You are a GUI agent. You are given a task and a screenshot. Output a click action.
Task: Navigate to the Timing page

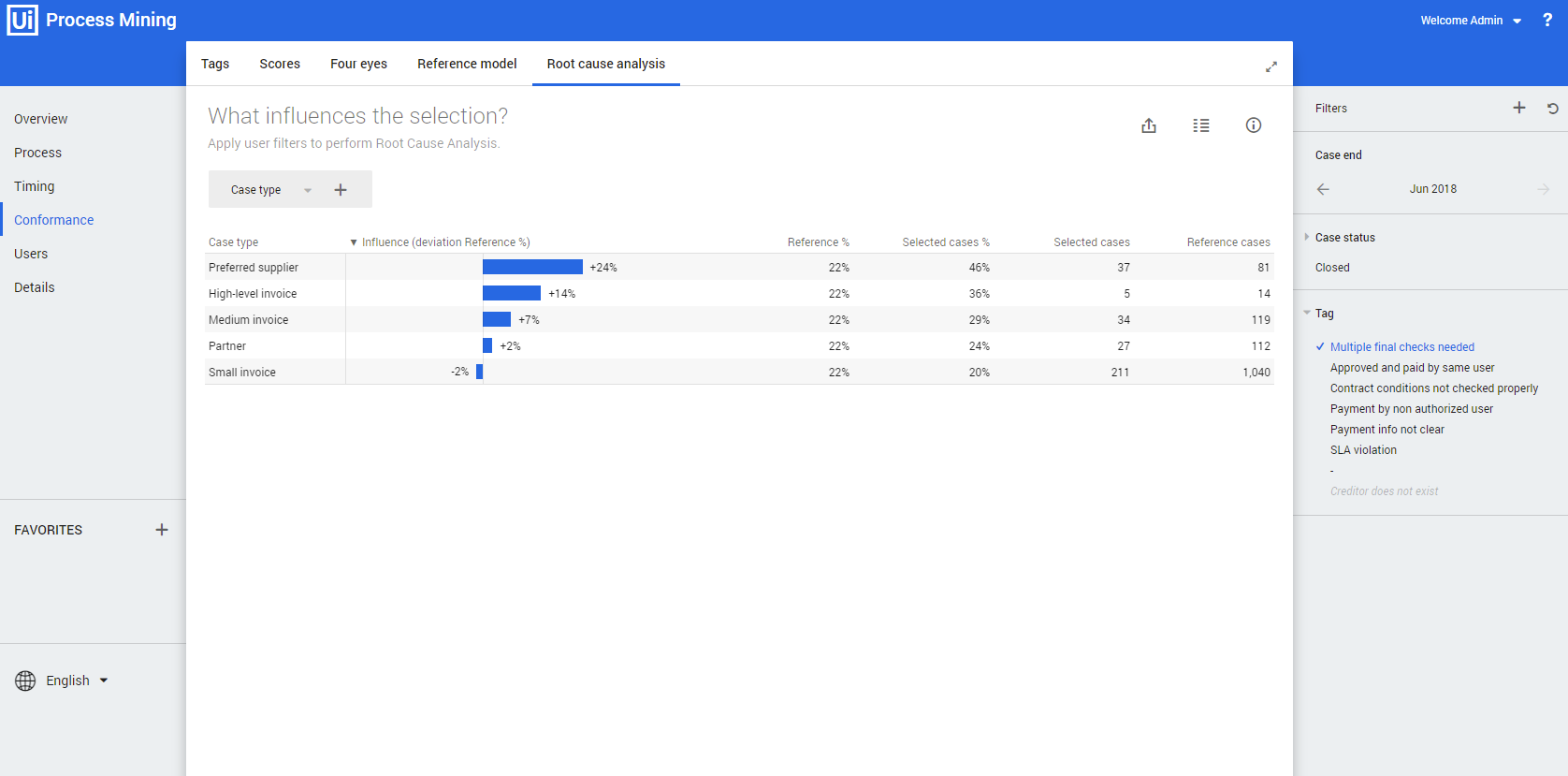click(x=35, y=186)
